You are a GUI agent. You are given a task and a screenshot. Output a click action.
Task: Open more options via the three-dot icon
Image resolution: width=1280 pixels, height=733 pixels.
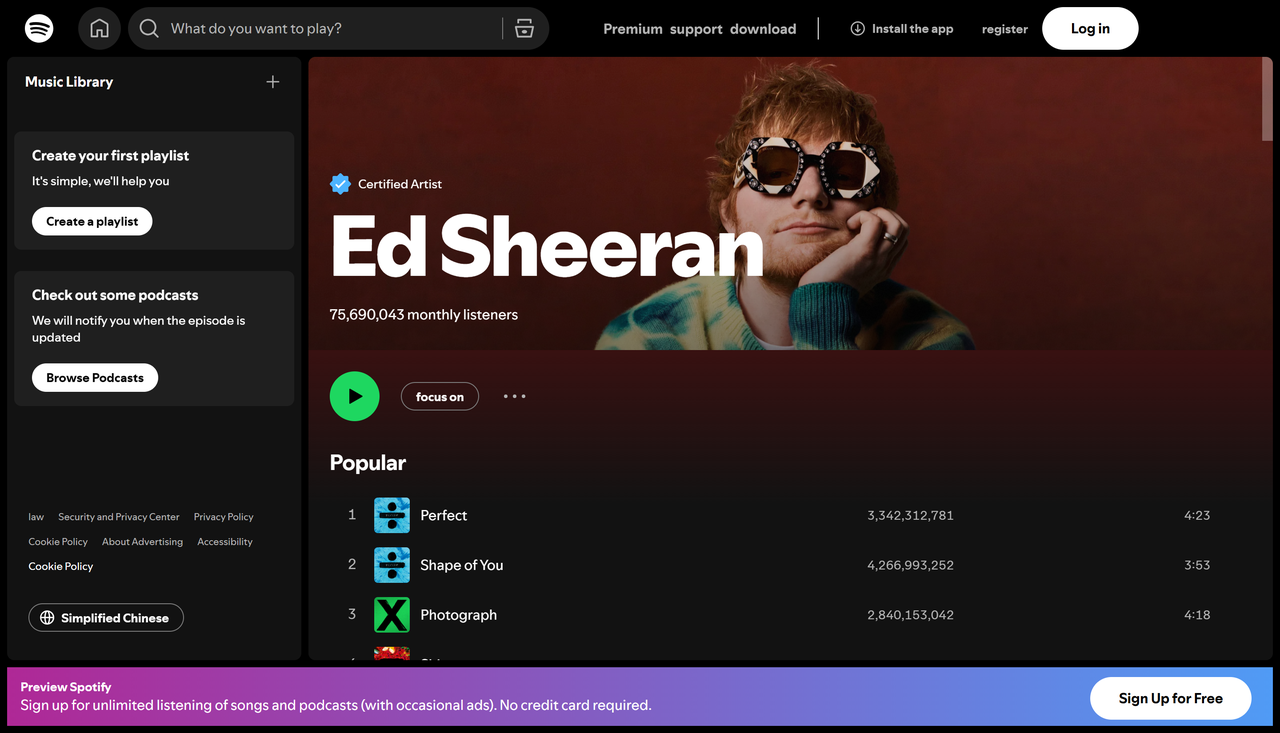[514, 396]
